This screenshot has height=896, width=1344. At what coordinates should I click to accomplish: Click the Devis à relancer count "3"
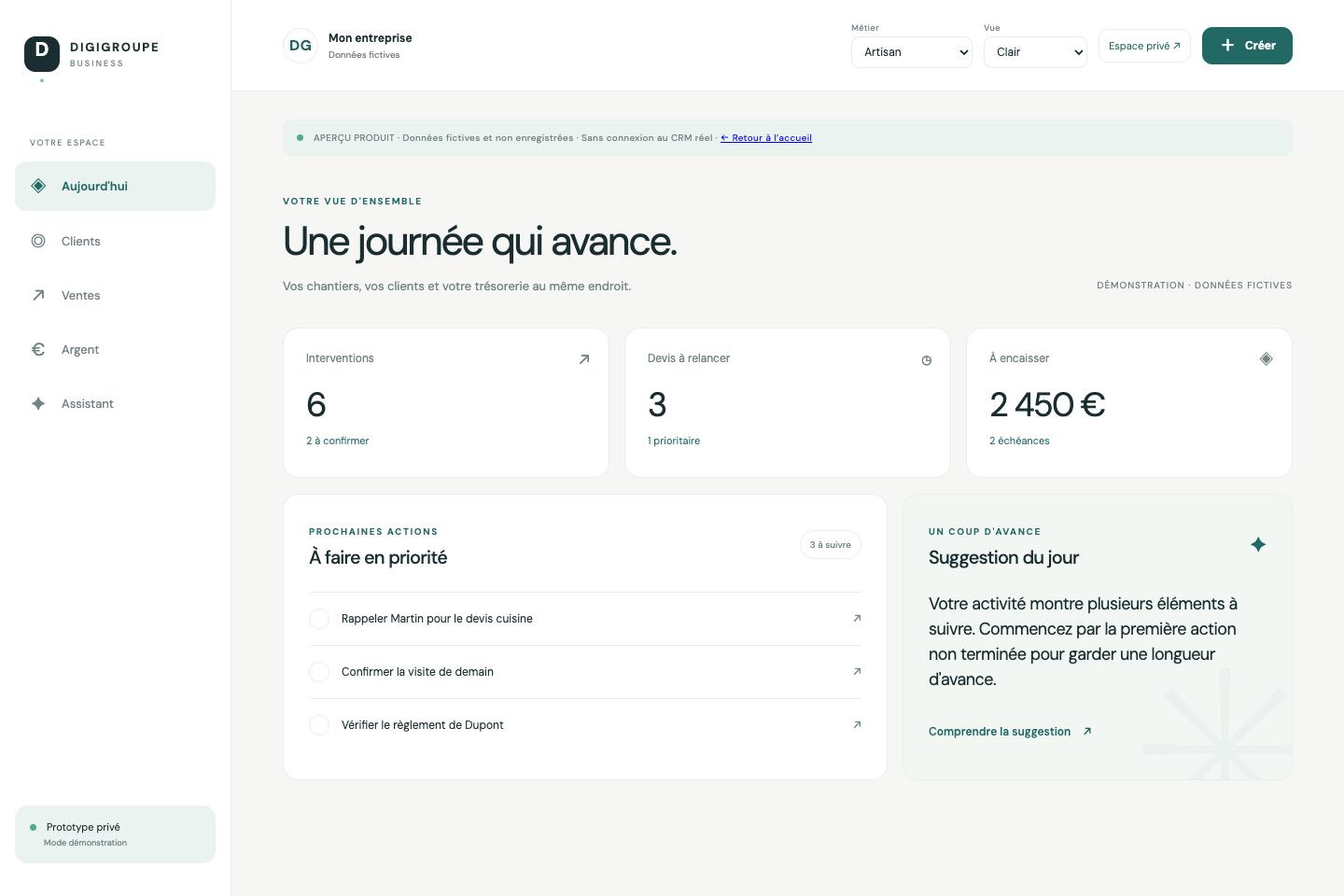click(x=657, y=405)
